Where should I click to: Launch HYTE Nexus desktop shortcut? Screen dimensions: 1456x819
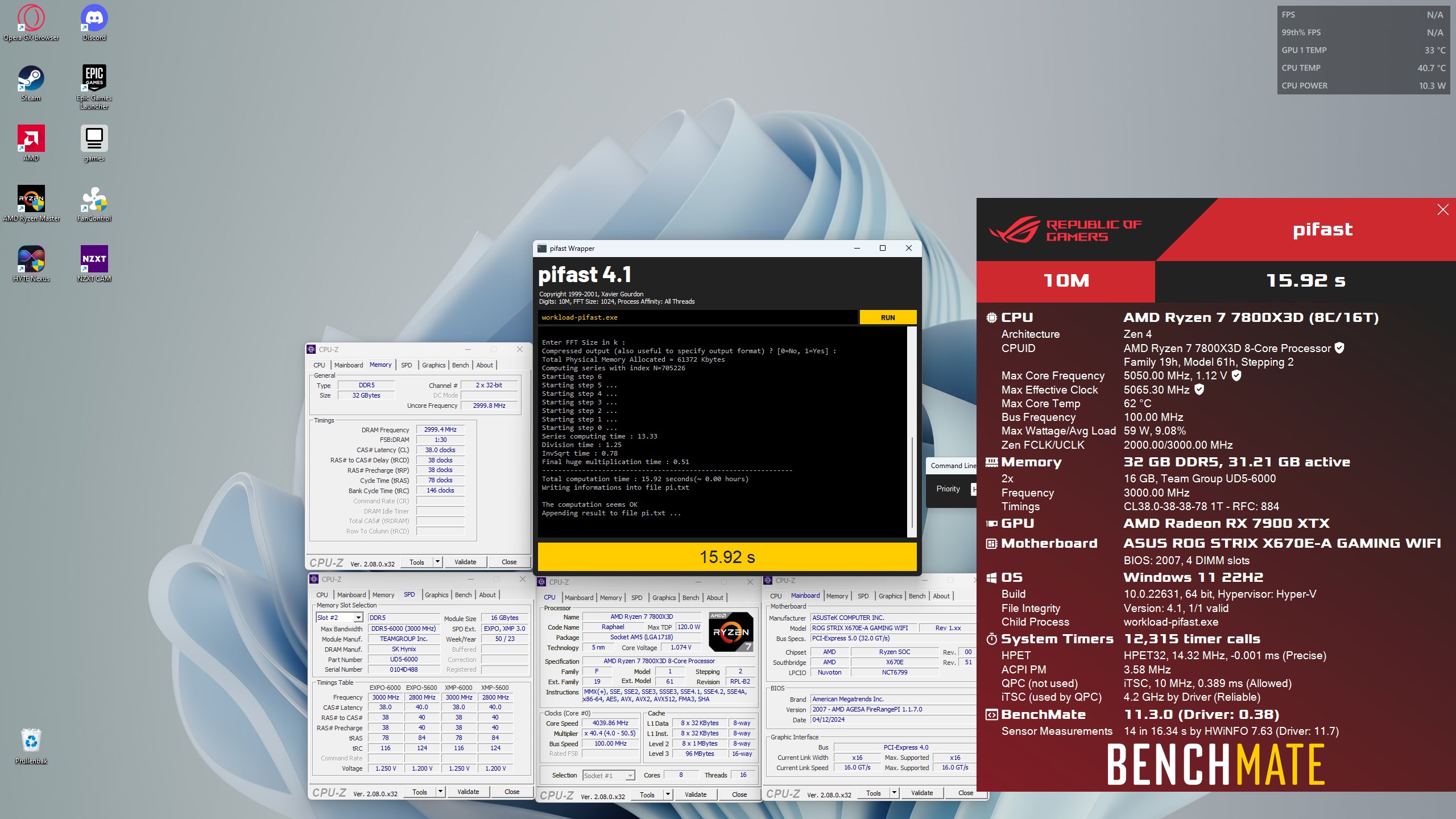pyautogui.click(x=31, y=264)
